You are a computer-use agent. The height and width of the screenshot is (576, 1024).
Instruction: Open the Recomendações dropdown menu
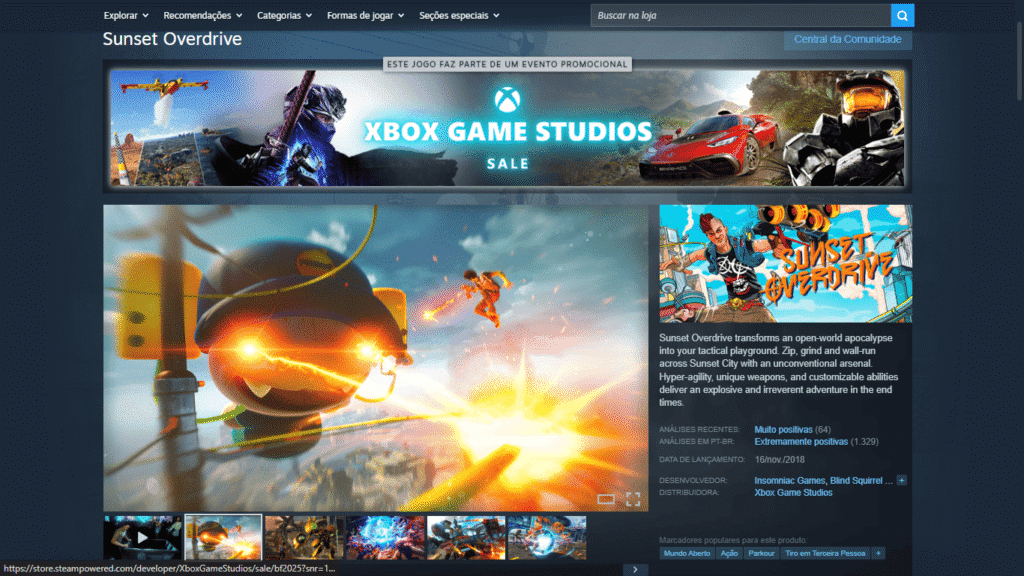pyautogui.click(x=203, y=16)
